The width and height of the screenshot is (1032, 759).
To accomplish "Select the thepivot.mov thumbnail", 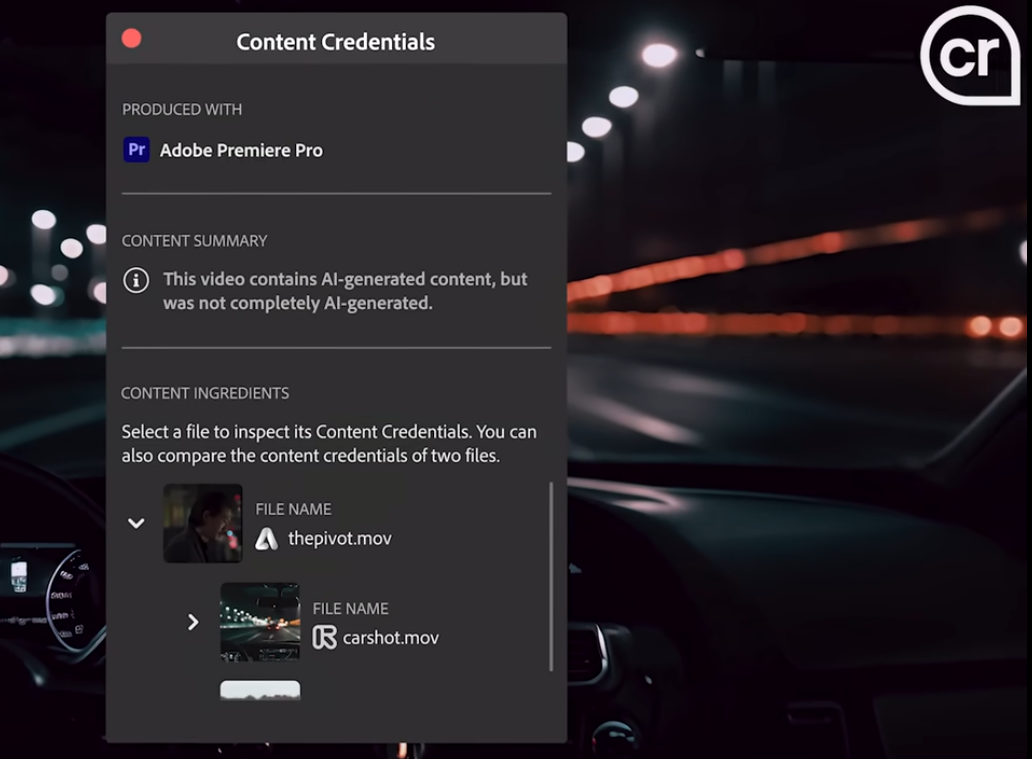I will click(x=203, y=523).
